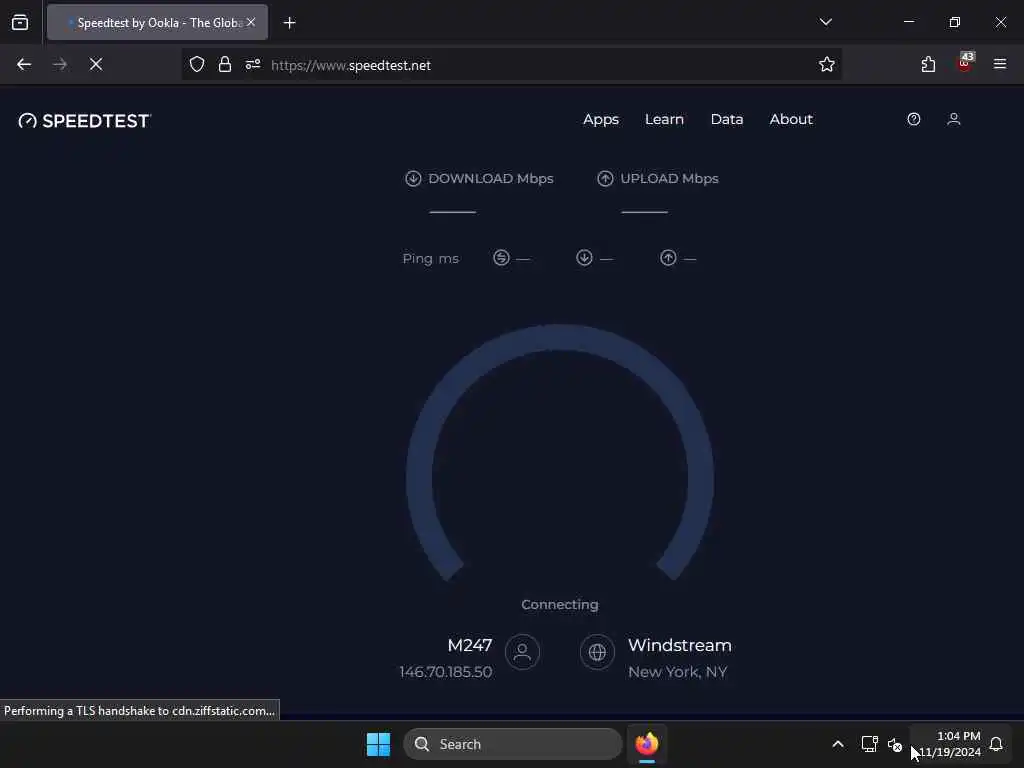
Task: Click the idle latency ping icon
Action: tap(501, 258)
